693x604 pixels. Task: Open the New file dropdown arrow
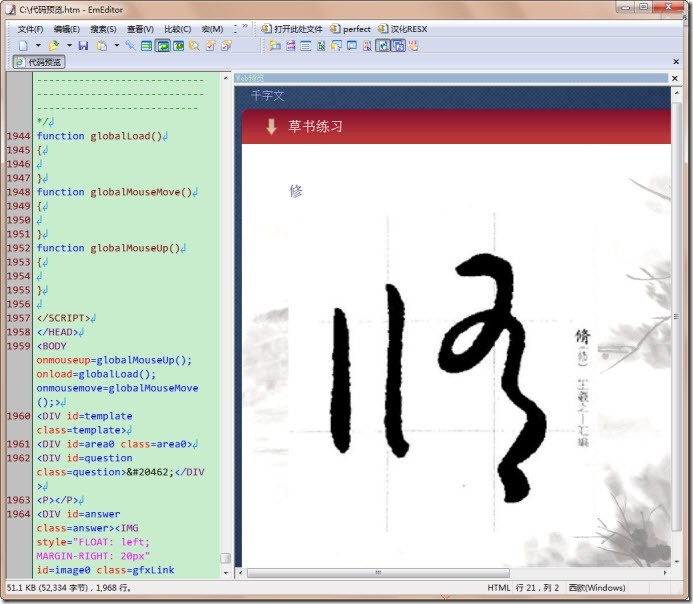pyautogui.click(x=38, y=46)
